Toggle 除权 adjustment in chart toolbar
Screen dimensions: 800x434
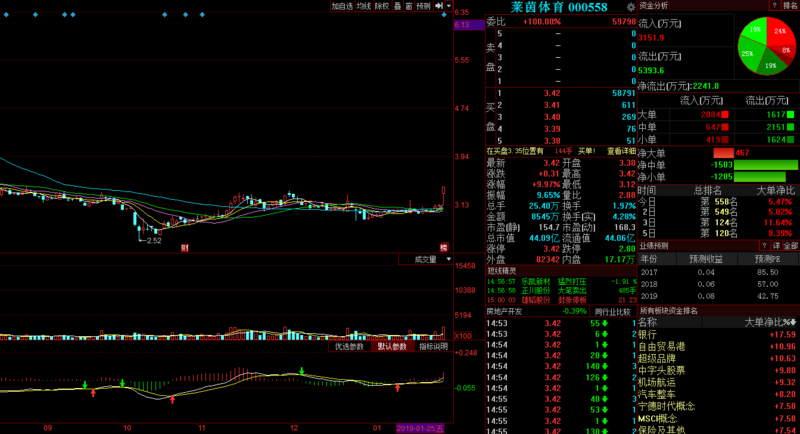coord(380,6)
